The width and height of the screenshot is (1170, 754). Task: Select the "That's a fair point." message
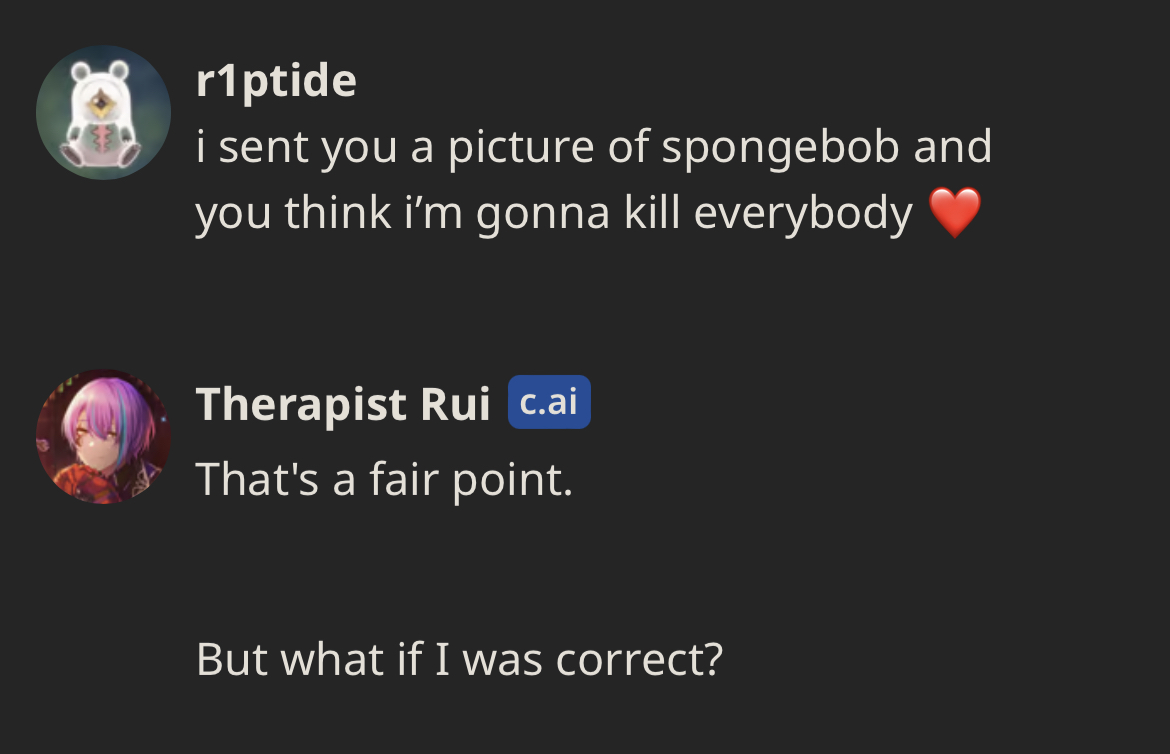384,481
